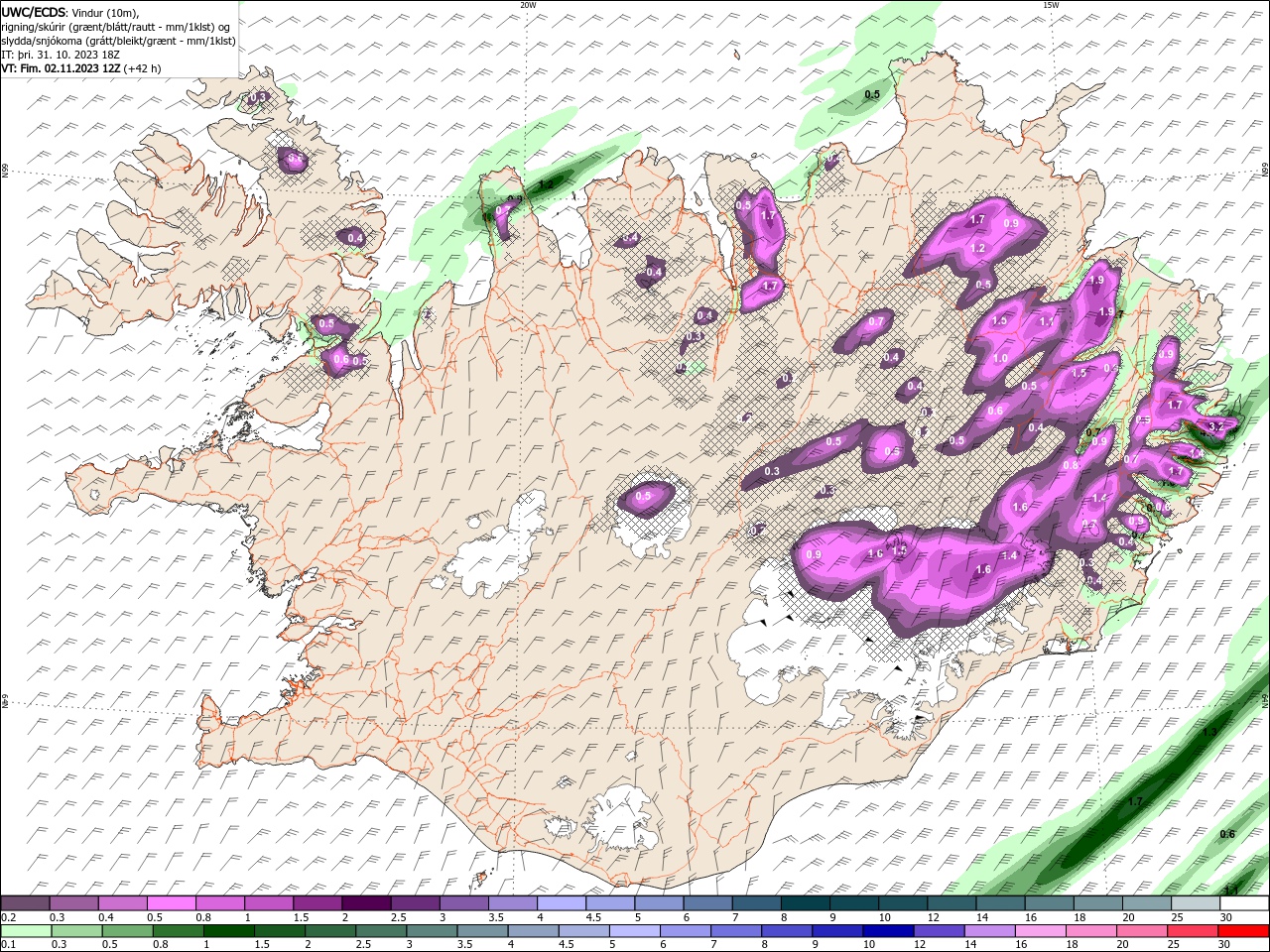Click the "3.2" precipitation value on east coast

1217,425
